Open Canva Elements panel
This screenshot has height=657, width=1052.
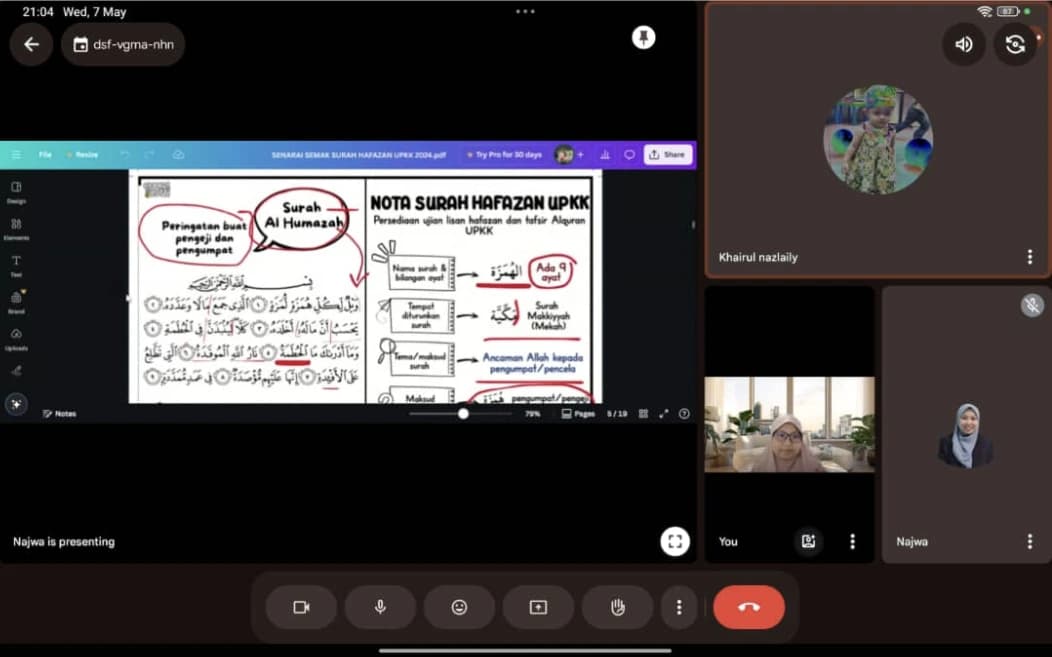tap(16, 229)
